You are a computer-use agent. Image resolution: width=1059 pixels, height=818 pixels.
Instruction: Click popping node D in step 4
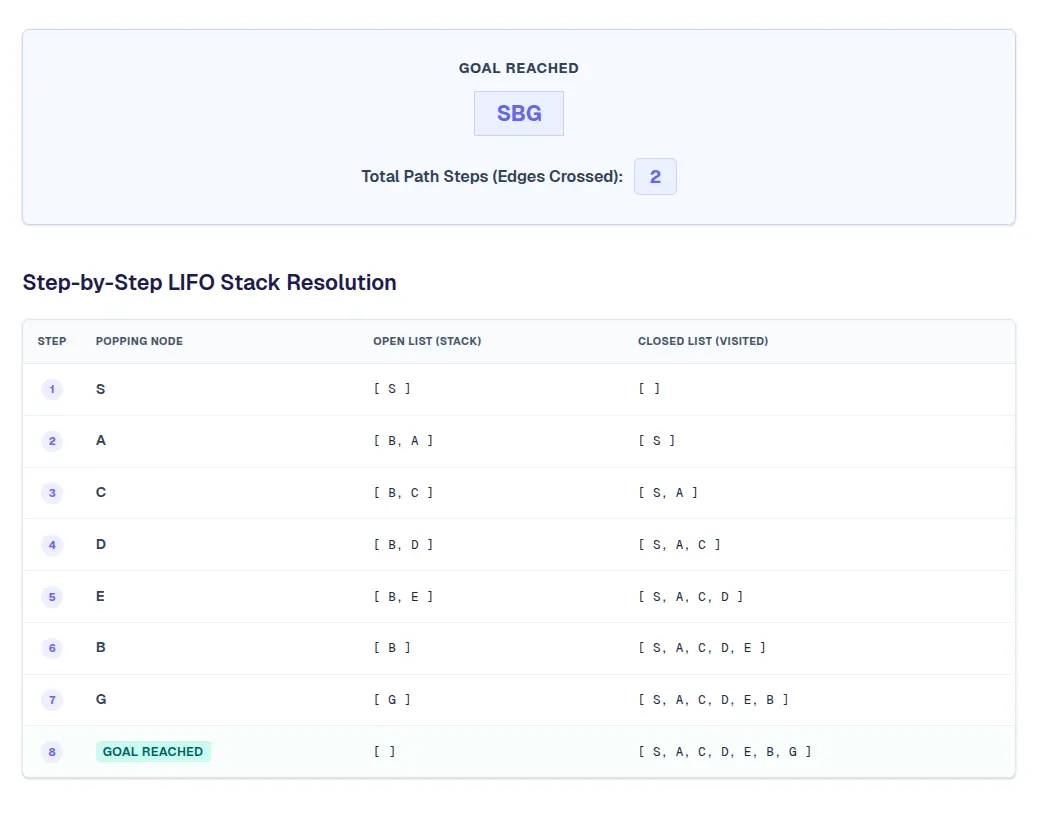pos(101,544)
